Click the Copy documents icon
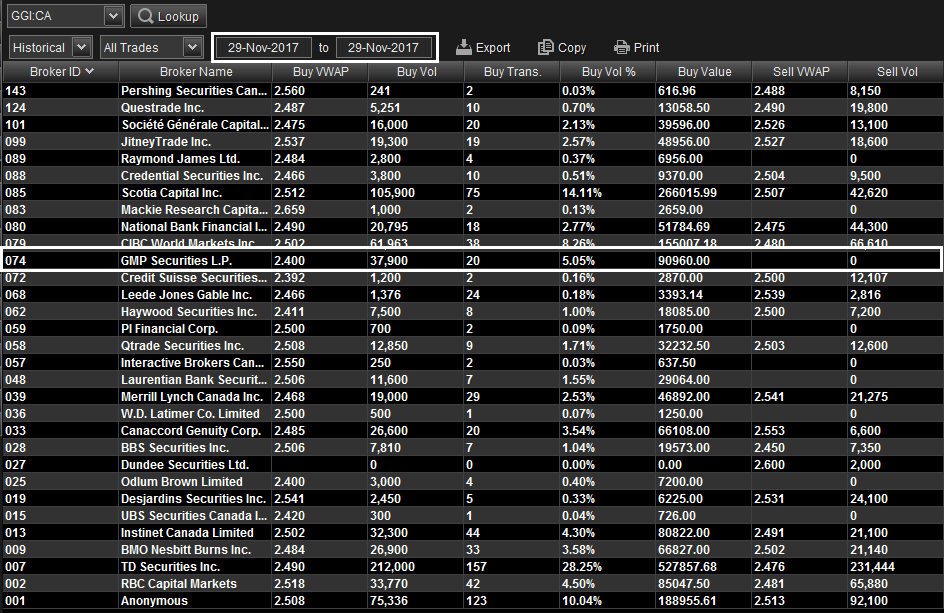Screen dimensions: 944x613 tap(545, 48)
